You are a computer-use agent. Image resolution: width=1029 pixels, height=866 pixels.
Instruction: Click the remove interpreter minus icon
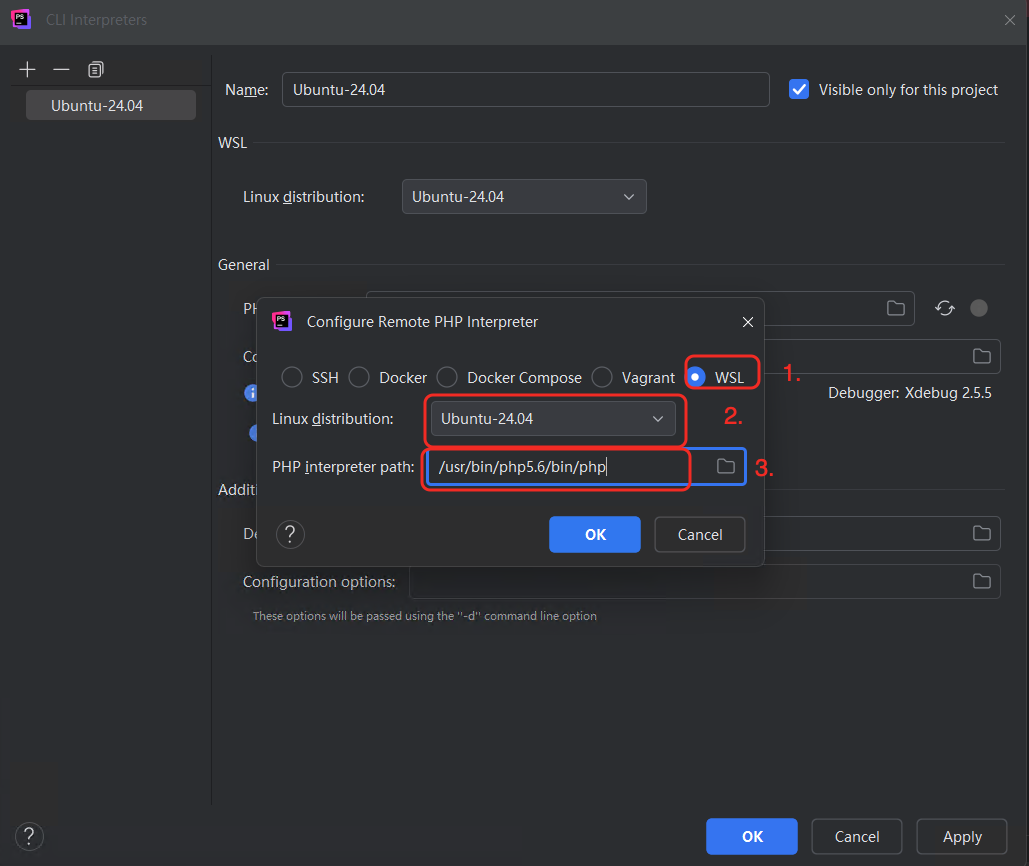click(x=61, y=69)
